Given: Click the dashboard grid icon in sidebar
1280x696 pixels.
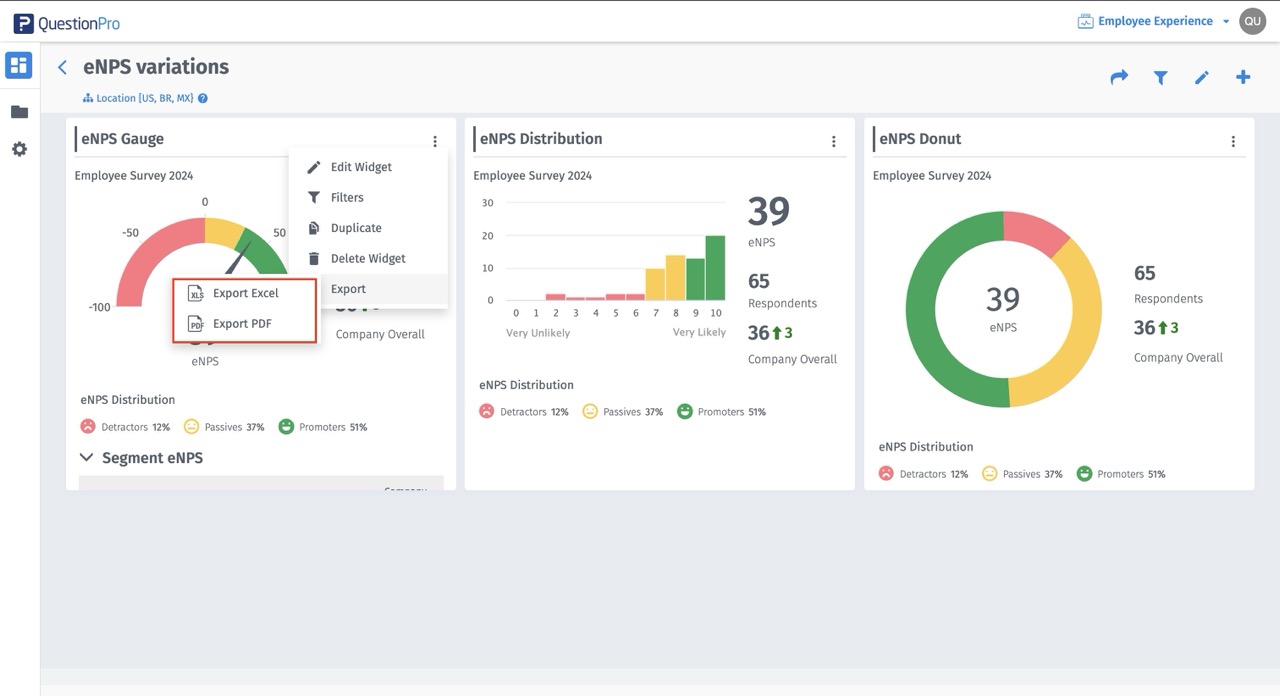Looking at the screenshot, I should point(19,66).
